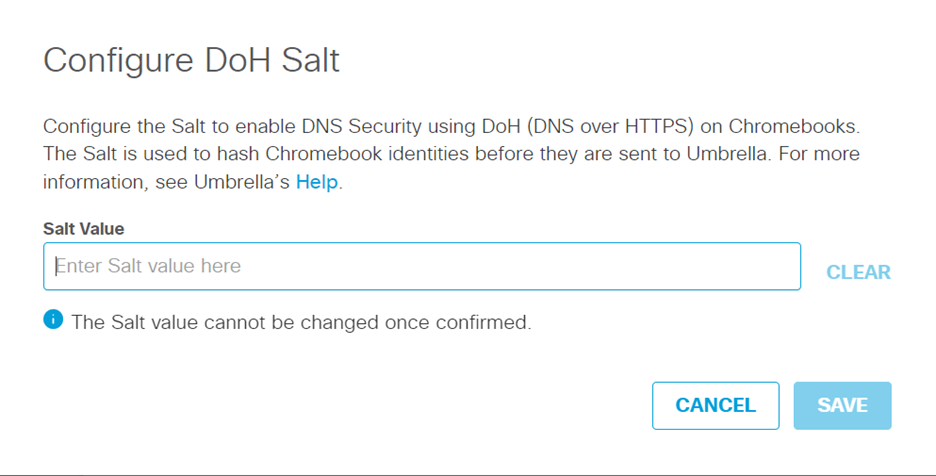Dismiss the dialog with CANCEL
This screenshot has width=936, height=476.
pyautogui.click(x=716, y=406)
